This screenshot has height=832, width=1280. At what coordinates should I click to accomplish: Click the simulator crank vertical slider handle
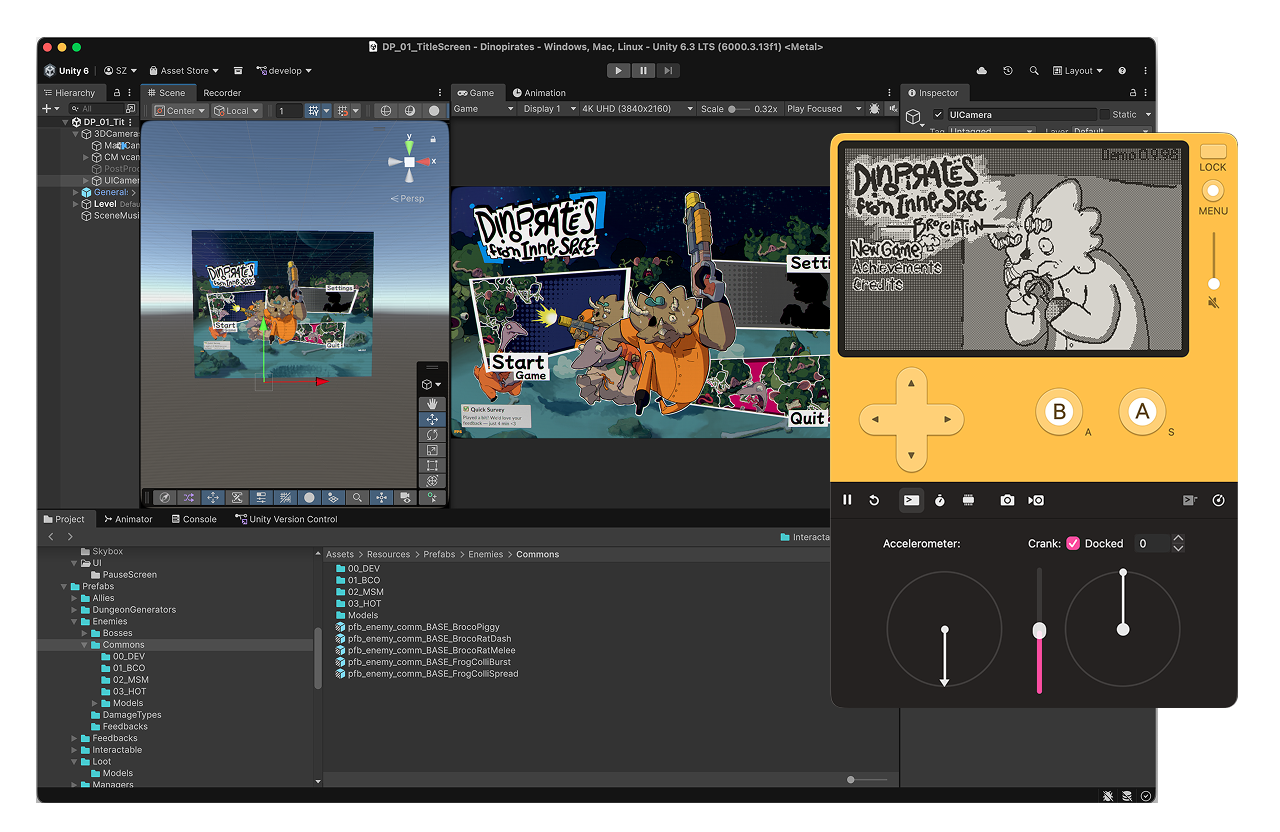pyautogui.click(x=1040, y=630)
